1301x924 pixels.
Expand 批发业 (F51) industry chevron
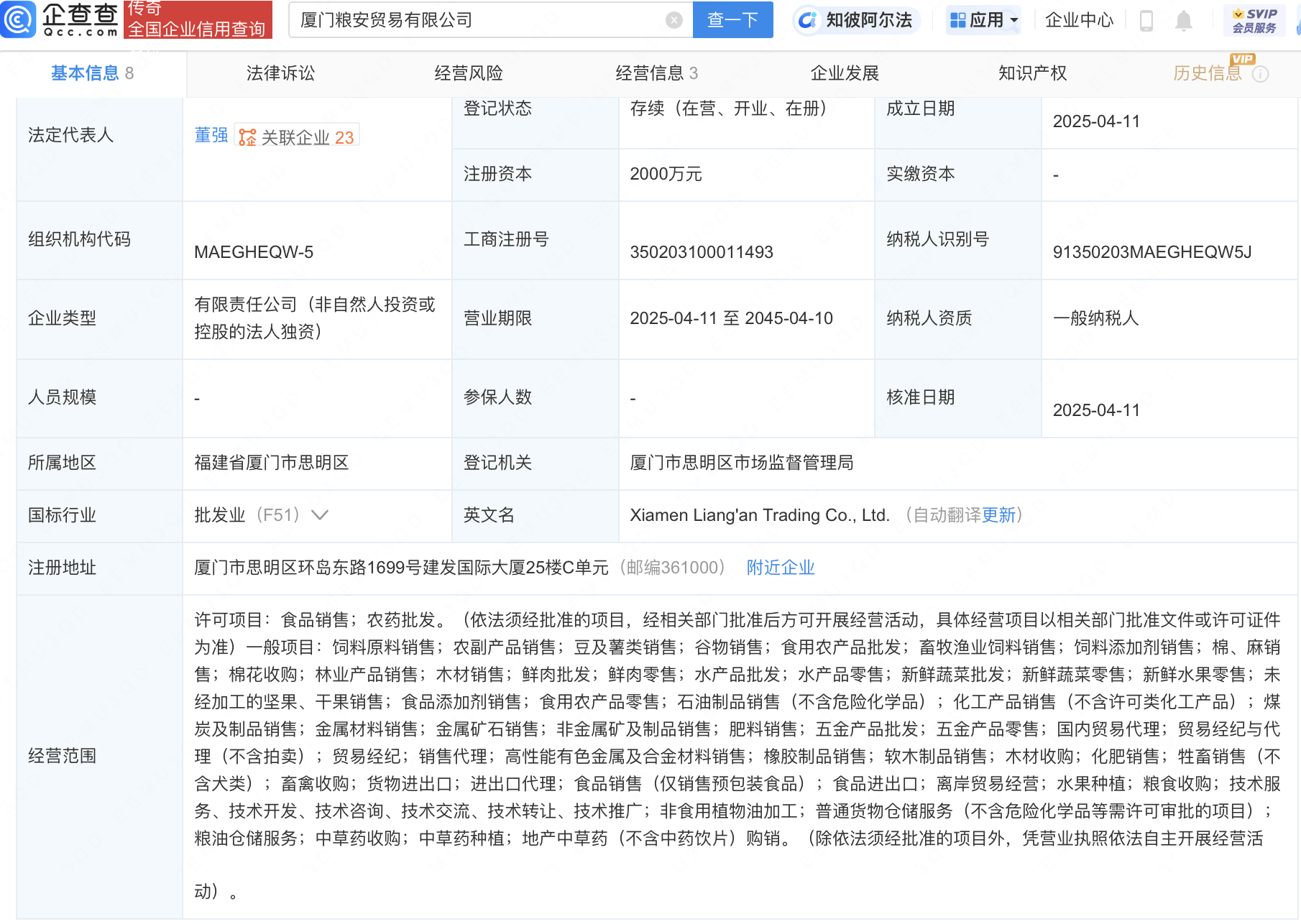[x=320, y=515]
